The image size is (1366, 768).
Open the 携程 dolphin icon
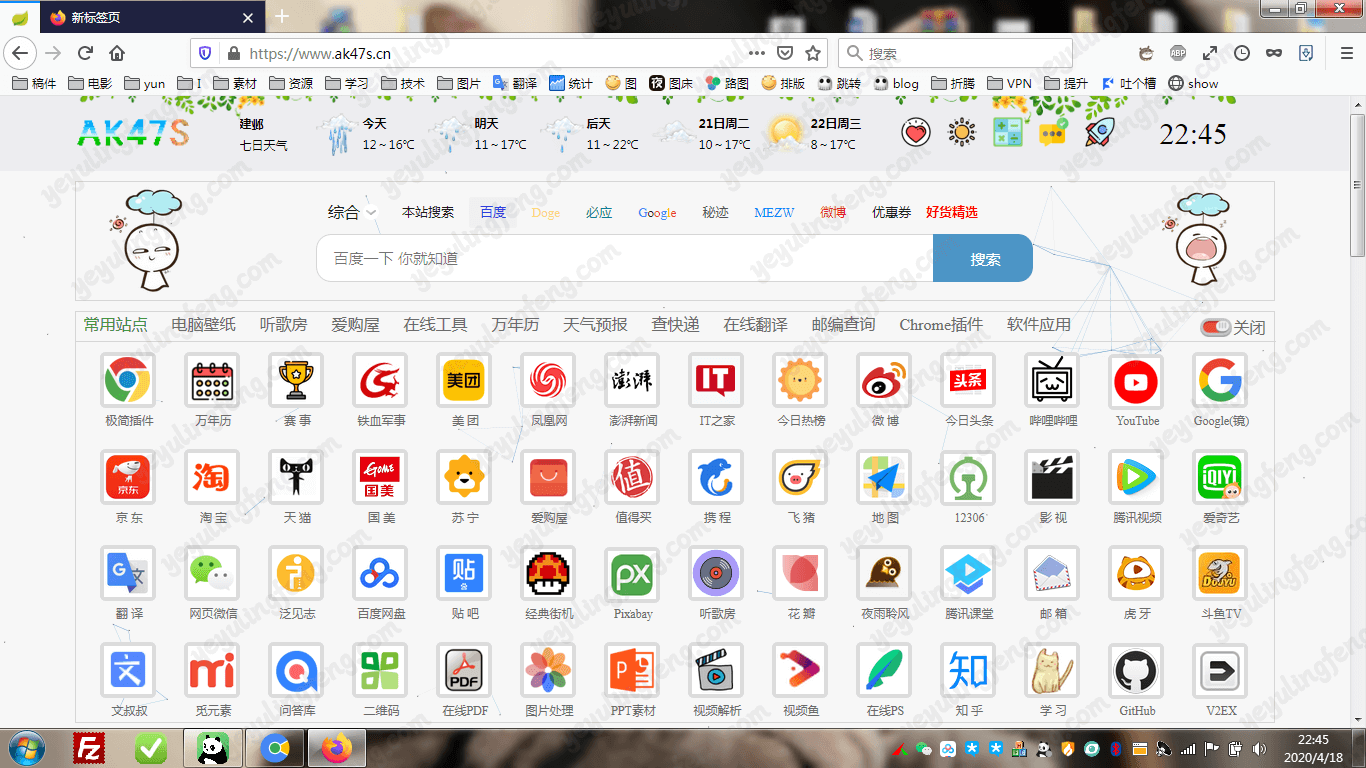(716, 478)
